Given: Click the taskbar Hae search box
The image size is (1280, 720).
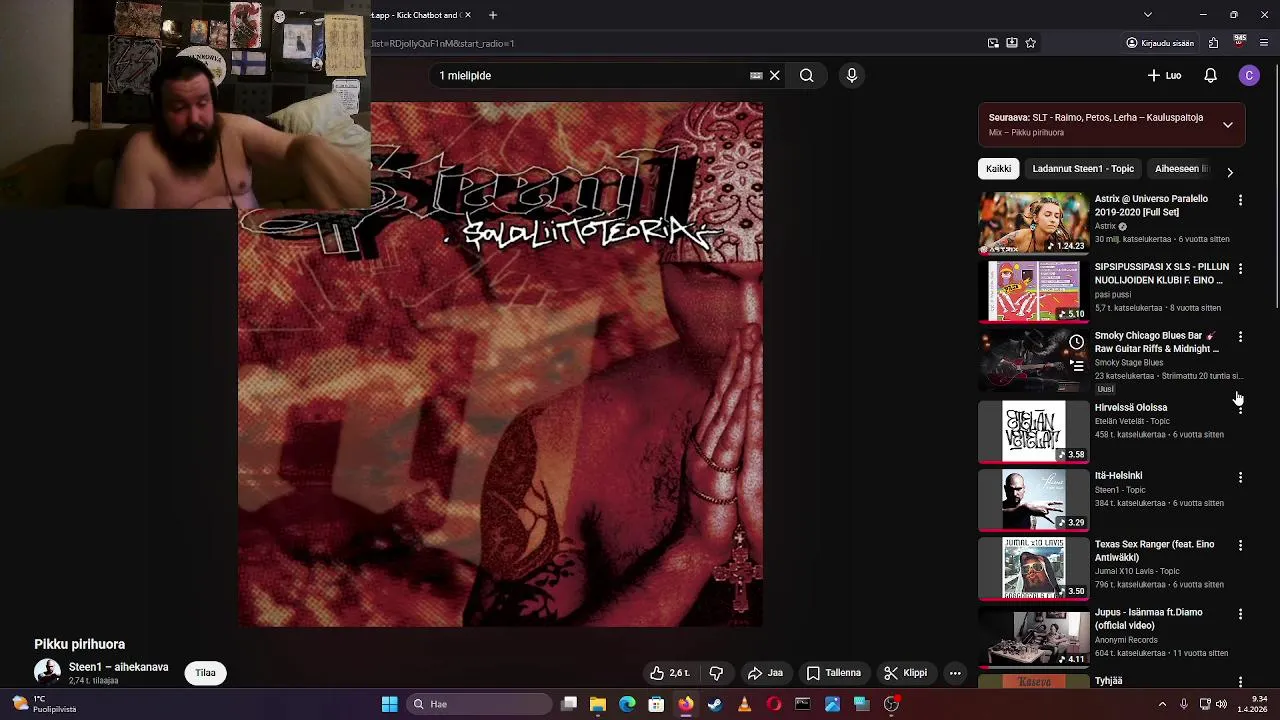Looking at the screenshot, I should tap(480, 704).
